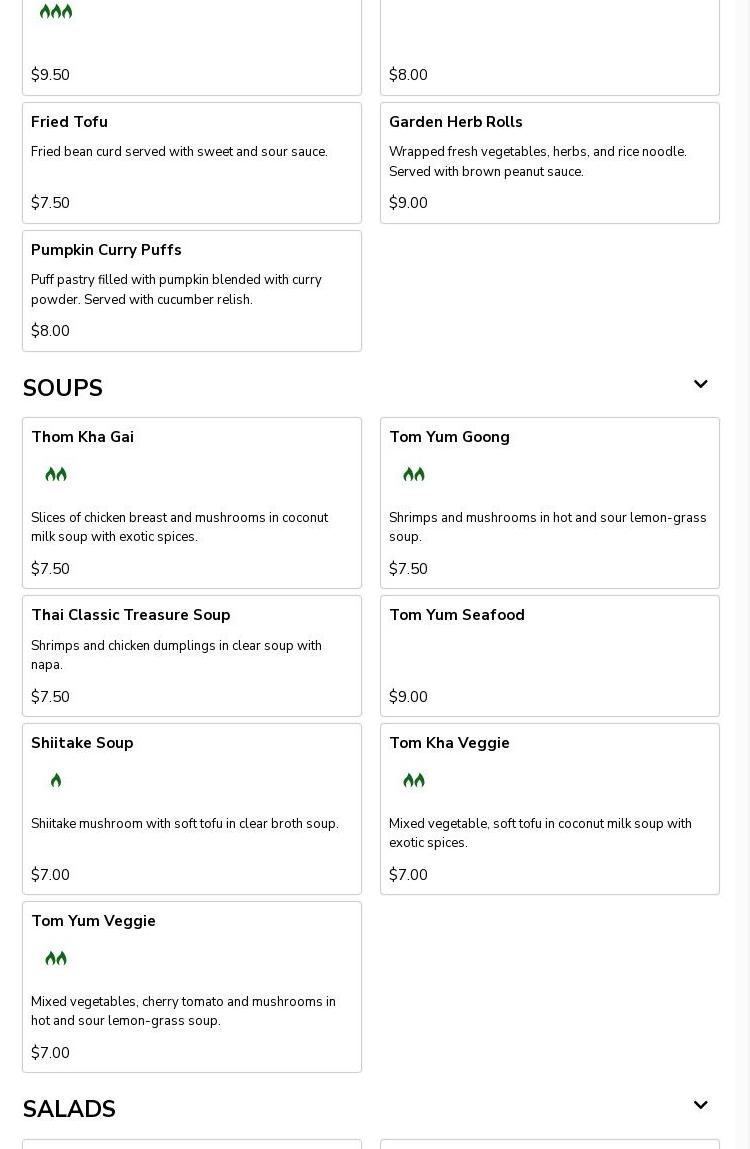Image resolution: width=750 pixels, height=1149 pixels.
Task: Click the SALADS section heading
Action: click(x=69, y=1109)
